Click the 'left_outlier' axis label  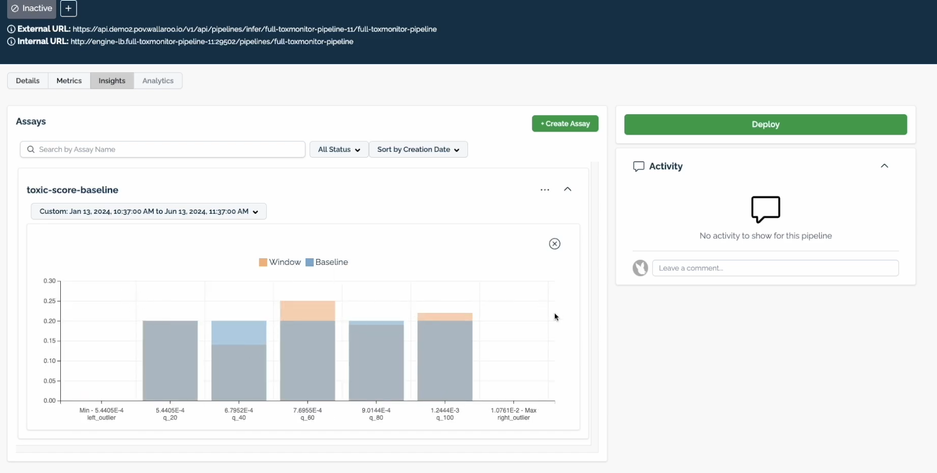pos(102,417)
